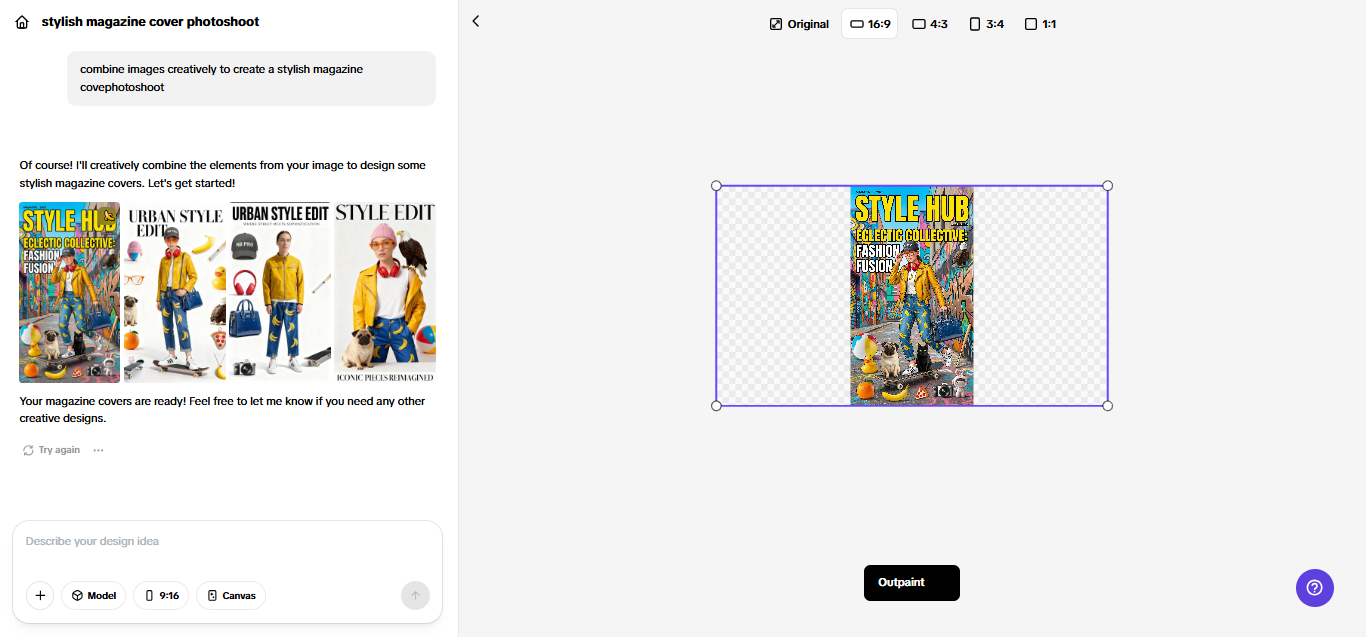Click the Outpaint button
This screenshot has height=637, width=1366.
click(x=912, y=583)
